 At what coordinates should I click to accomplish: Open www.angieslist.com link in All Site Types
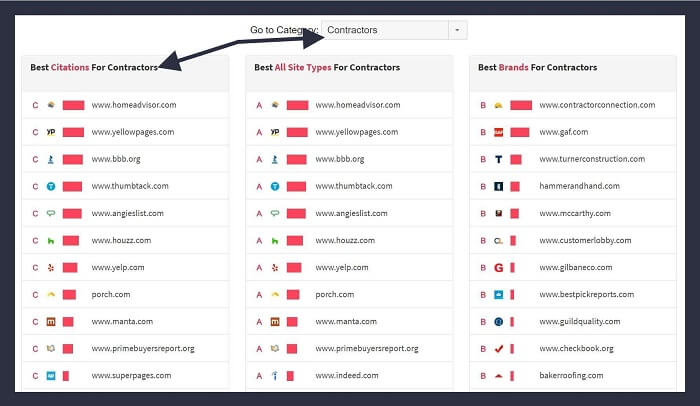tap(351, 213)
